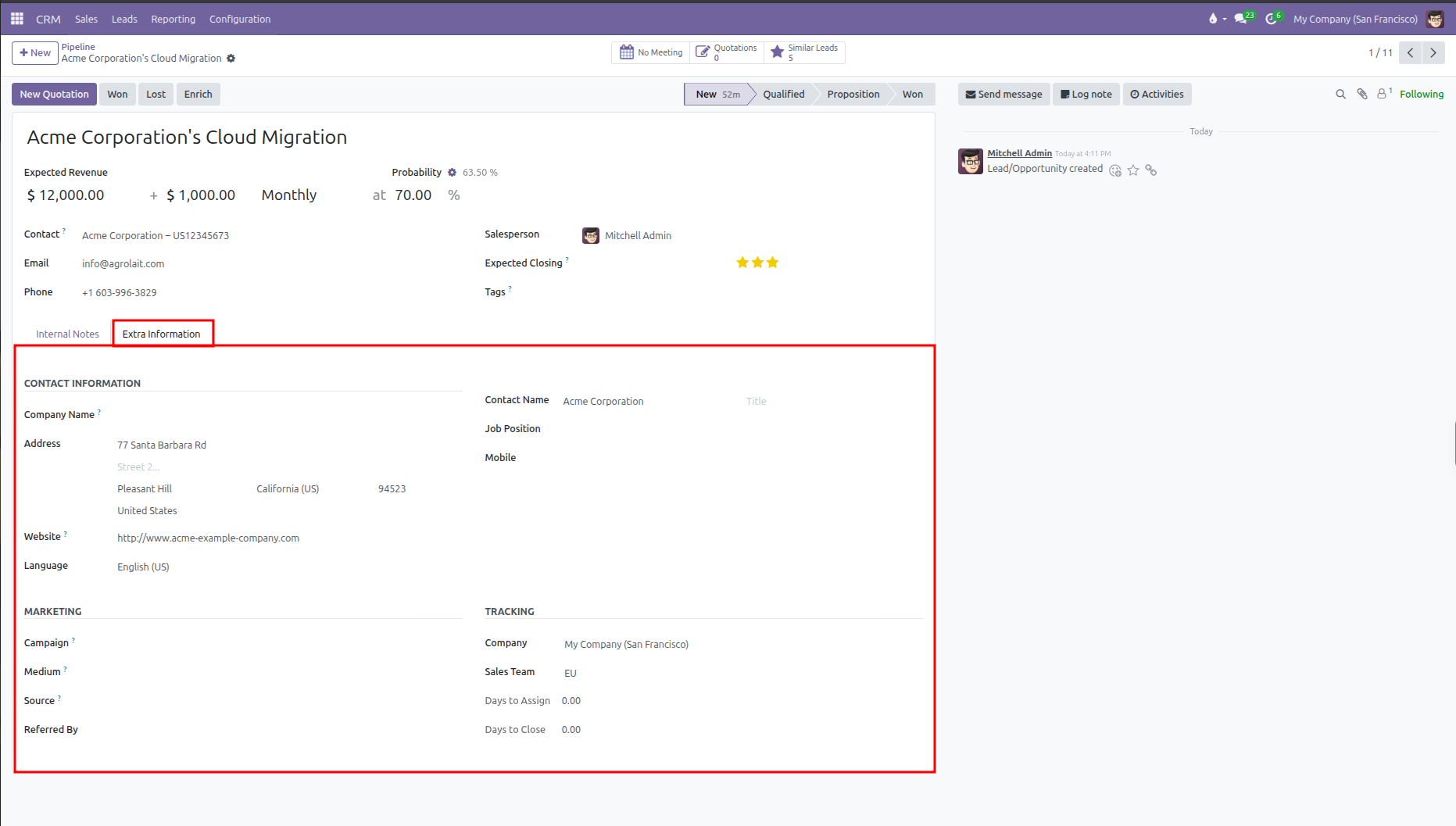Open conversations with 23 unread messages
This screenshot has height=826, width=1456.
[1244, 18]
